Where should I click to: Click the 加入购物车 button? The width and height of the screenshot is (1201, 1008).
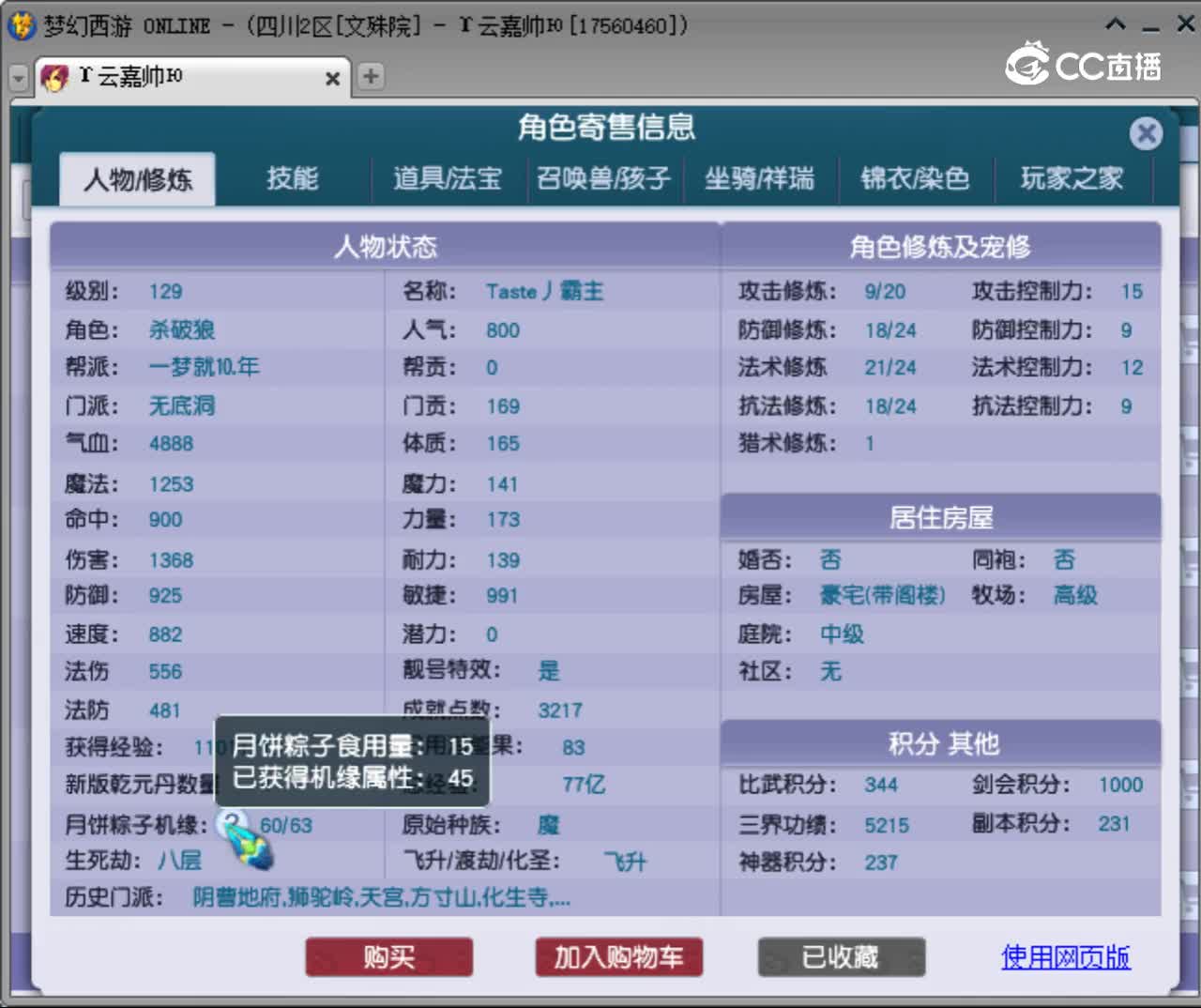(618, 957)
